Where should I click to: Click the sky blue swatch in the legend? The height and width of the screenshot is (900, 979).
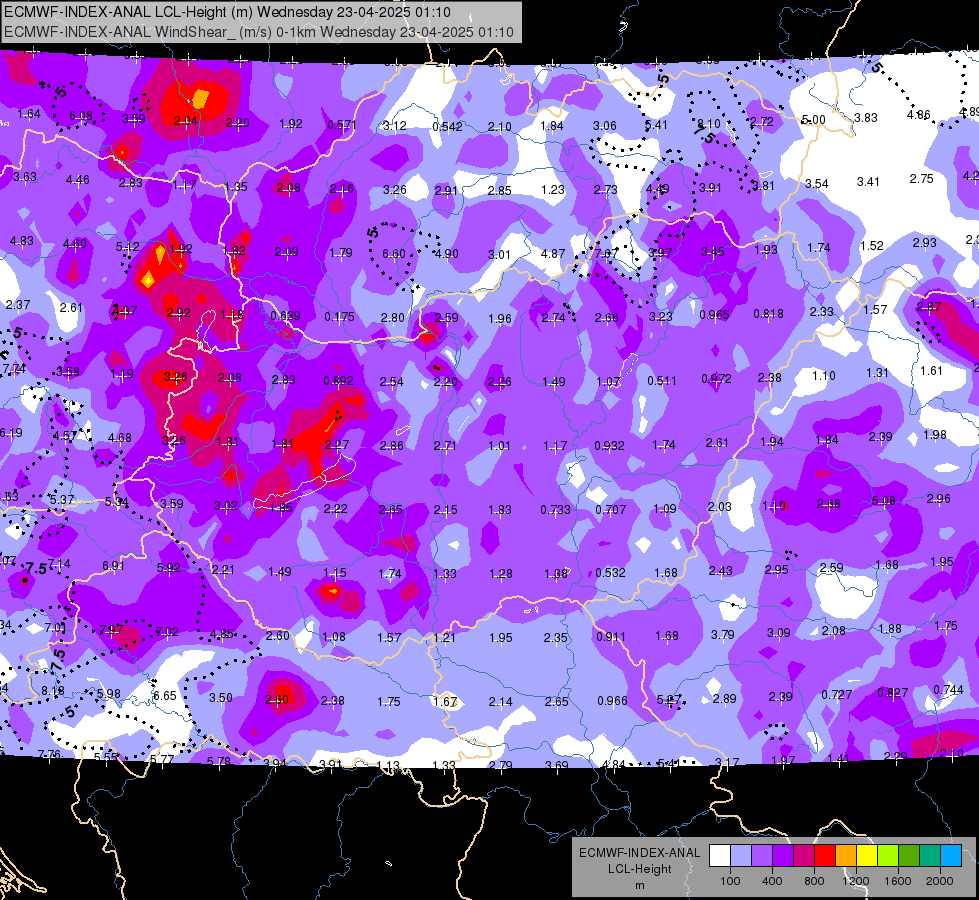951,855
